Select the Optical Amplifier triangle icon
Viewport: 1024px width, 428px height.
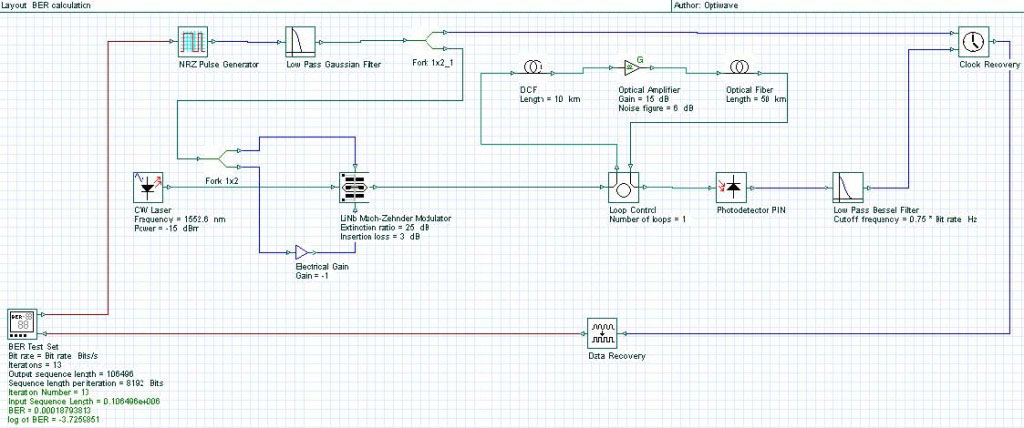tap(632, 66)
